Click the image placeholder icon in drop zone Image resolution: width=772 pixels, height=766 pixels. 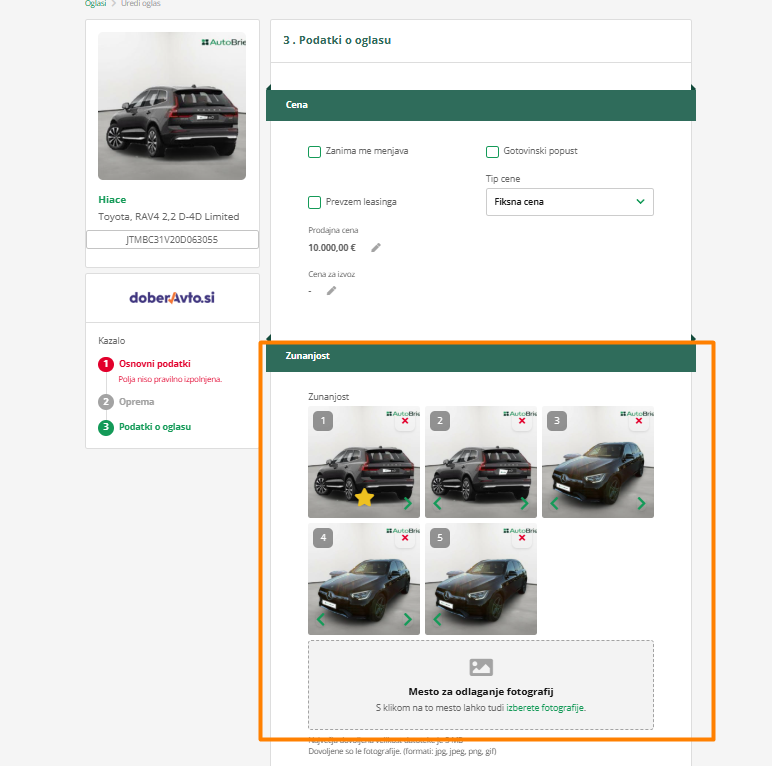point(481,667)
